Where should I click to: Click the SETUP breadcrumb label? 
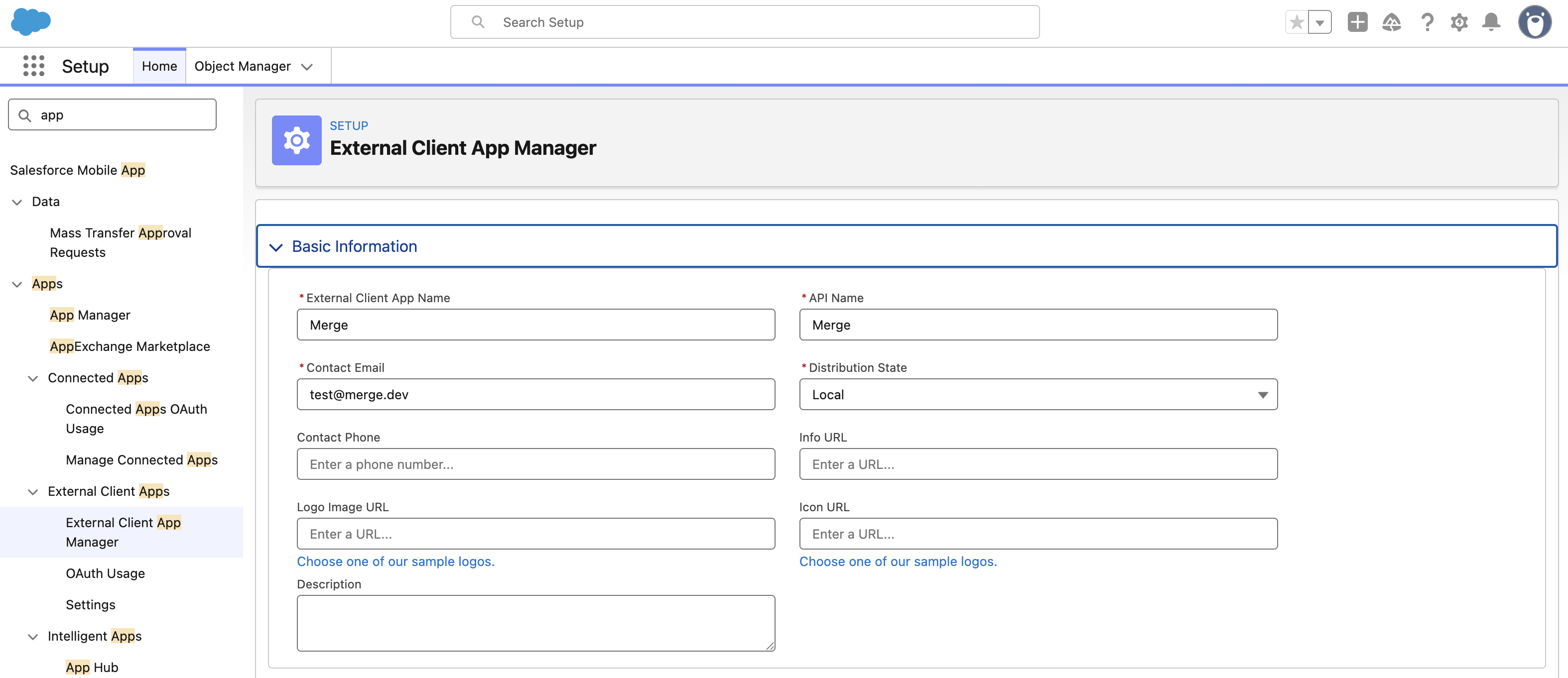349,125
